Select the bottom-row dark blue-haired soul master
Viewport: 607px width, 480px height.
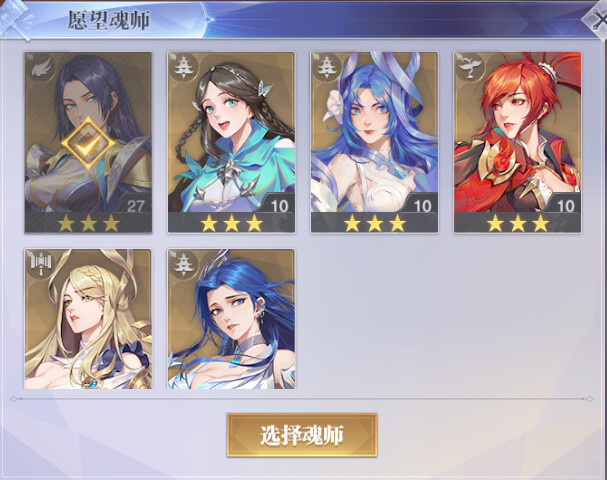pyautogui.click(x=231, y=319)
